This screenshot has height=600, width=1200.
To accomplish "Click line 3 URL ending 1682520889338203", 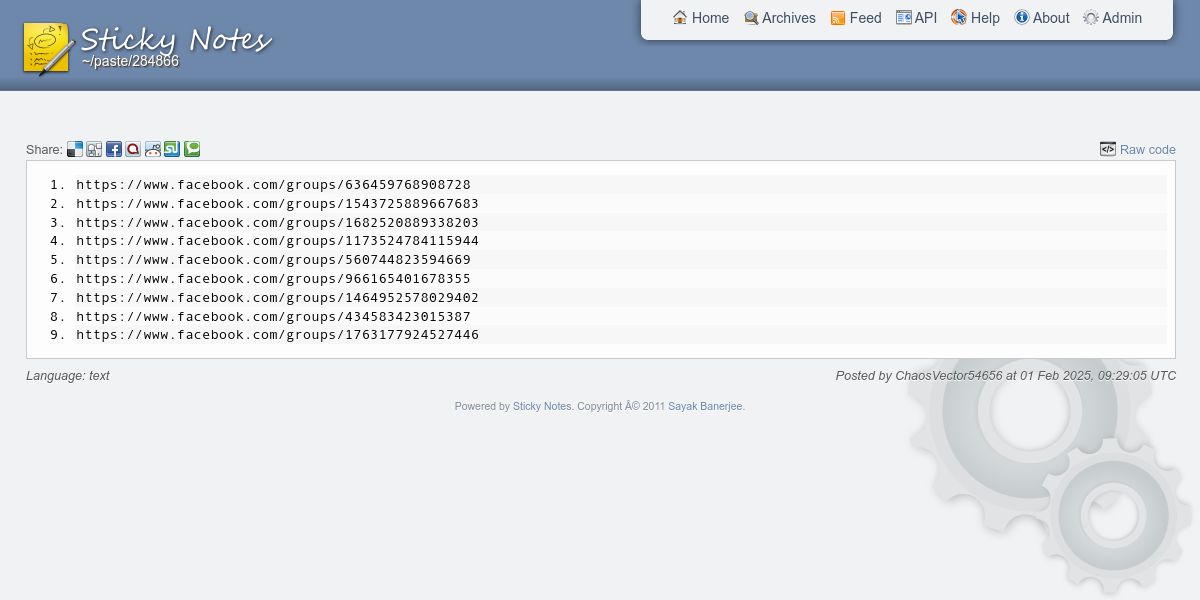I will tap(277, 223).
